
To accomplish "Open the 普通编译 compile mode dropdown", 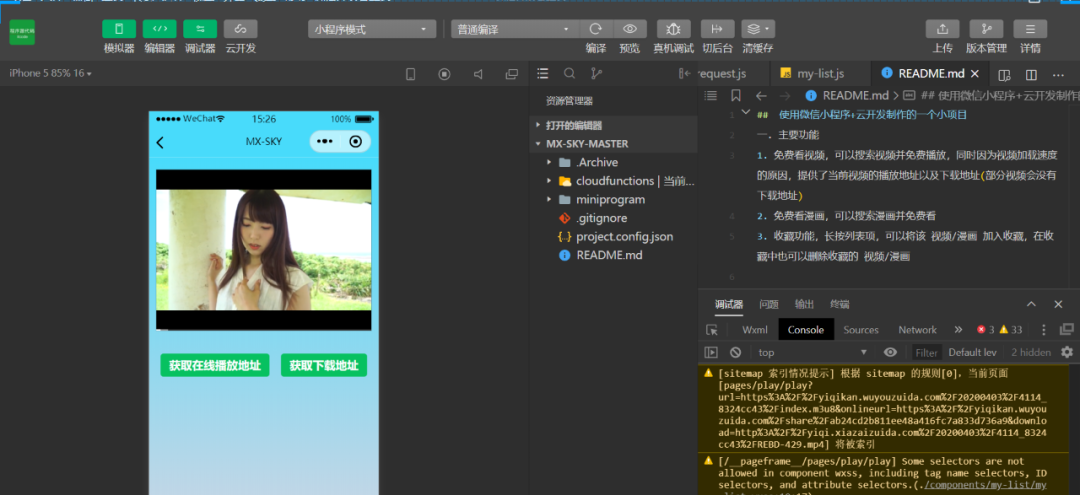I will [x=516, y=30].
